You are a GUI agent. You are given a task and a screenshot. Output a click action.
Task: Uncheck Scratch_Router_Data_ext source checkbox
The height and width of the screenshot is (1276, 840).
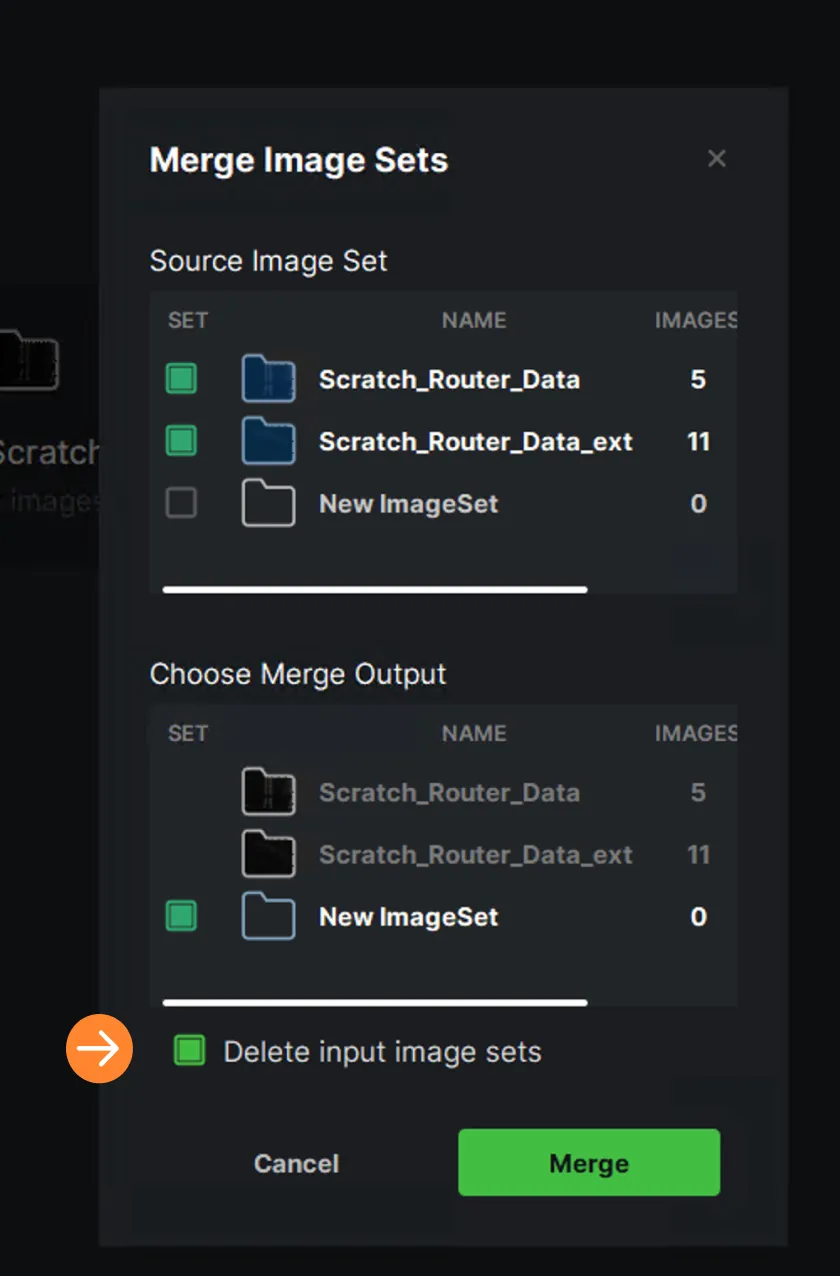[x=181, y=441]
